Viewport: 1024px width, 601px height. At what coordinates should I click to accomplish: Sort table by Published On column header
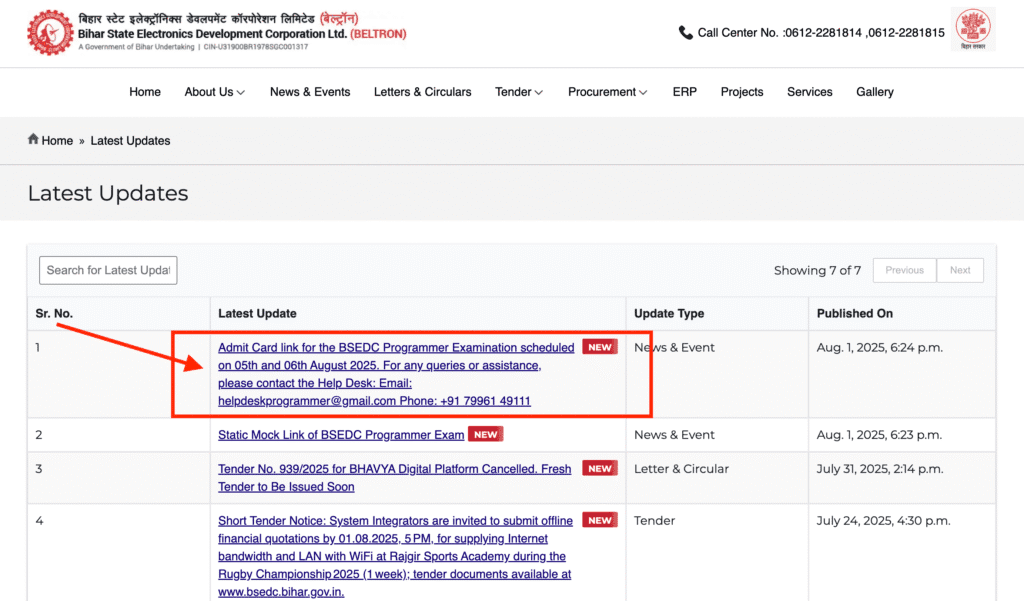tap(854, 313)
